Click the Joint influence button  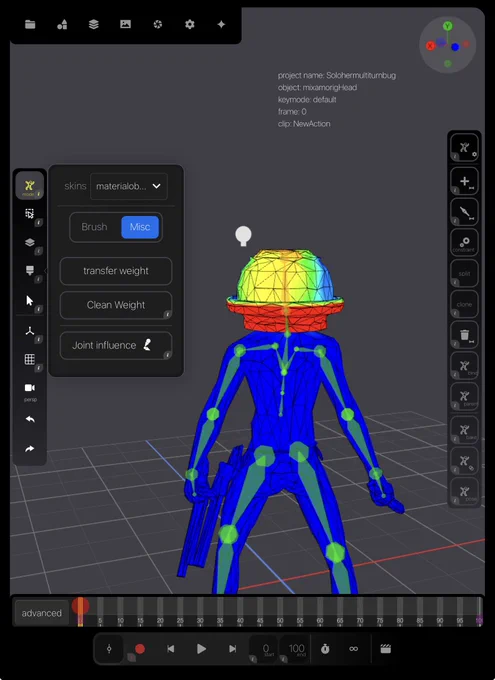click(x=116, y=345)
